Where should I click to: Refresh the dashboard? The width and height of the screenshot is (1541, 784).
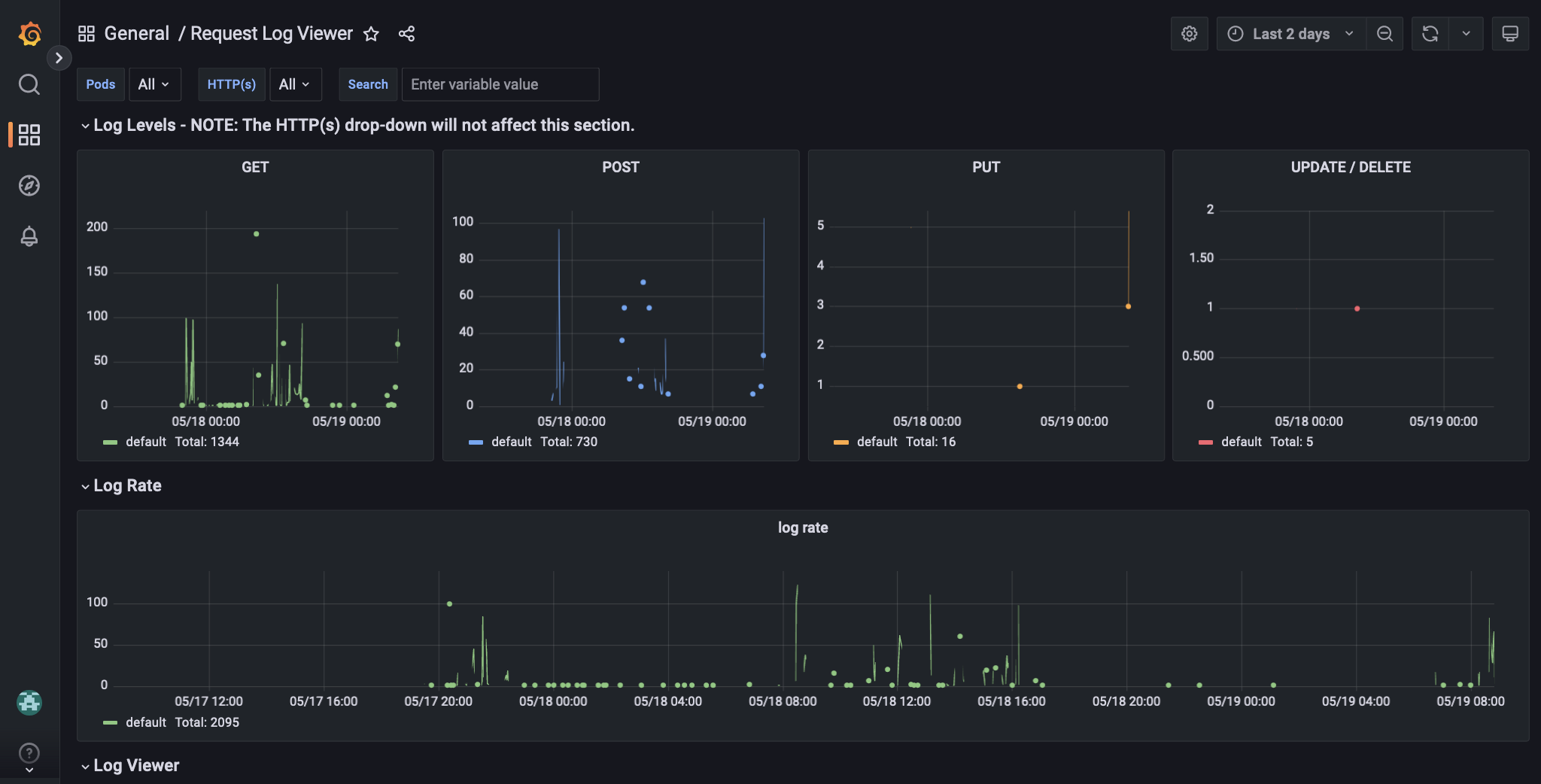coord(1429,33)
